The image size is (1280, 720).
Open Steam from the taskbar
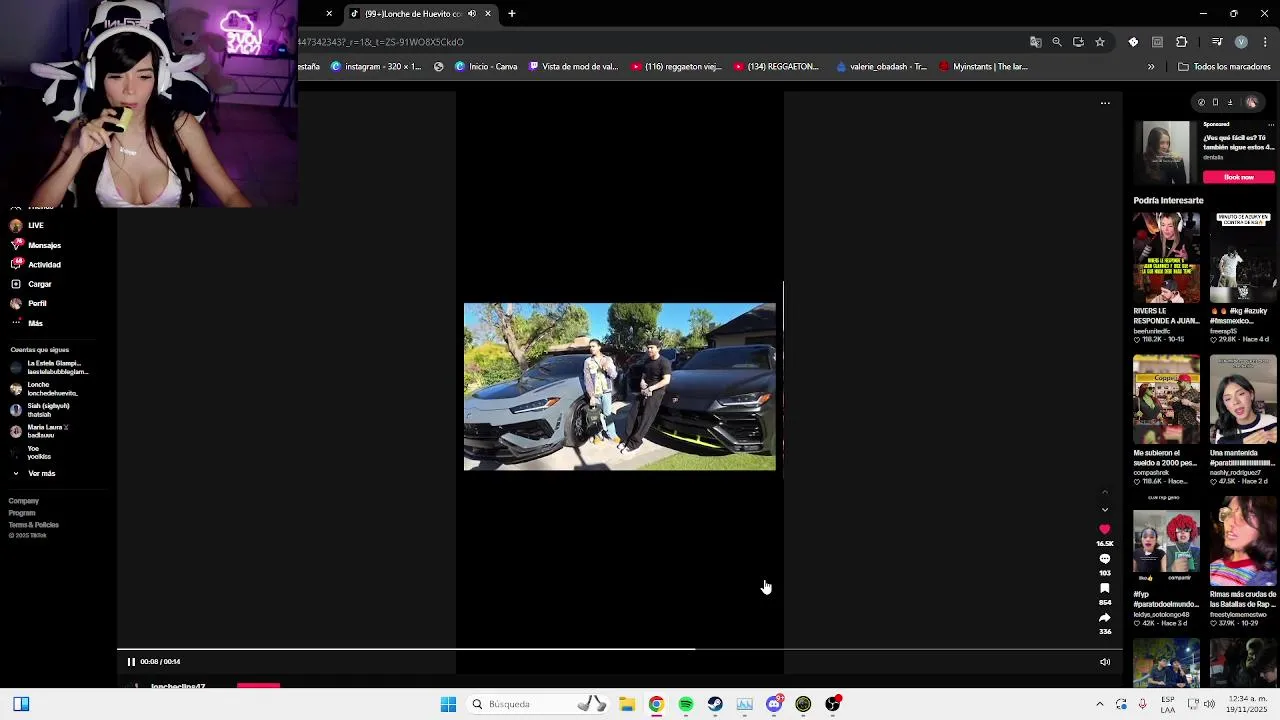tap(715, 704)
